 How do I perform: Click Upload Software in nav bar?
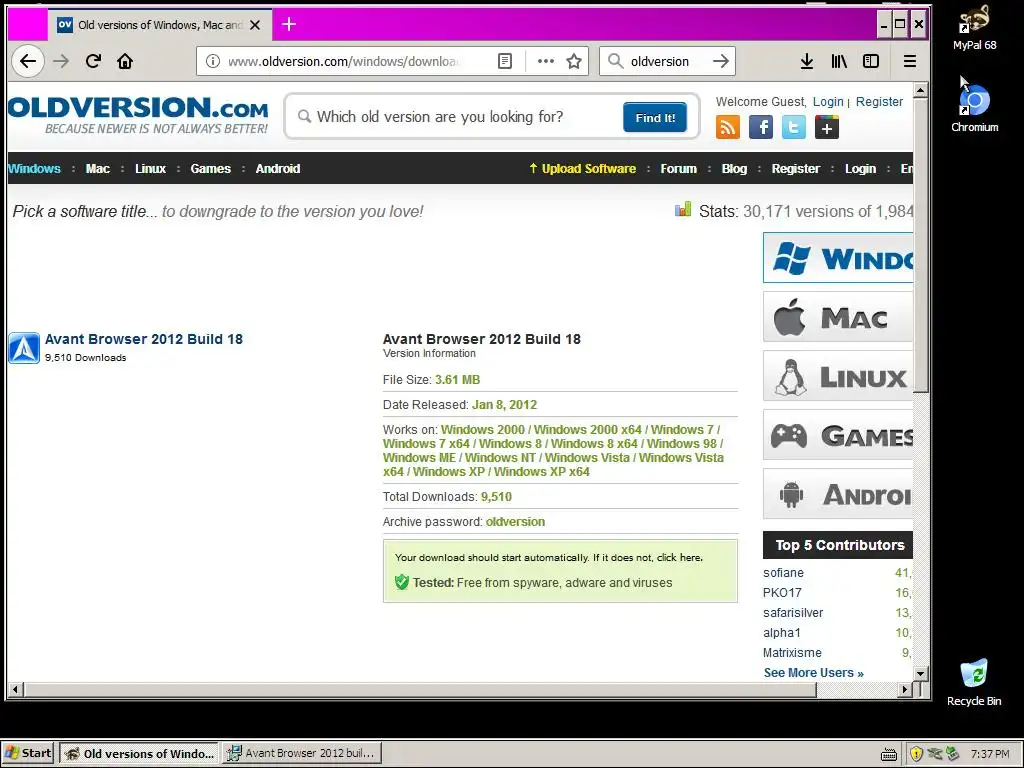click(x=582, y=168)
